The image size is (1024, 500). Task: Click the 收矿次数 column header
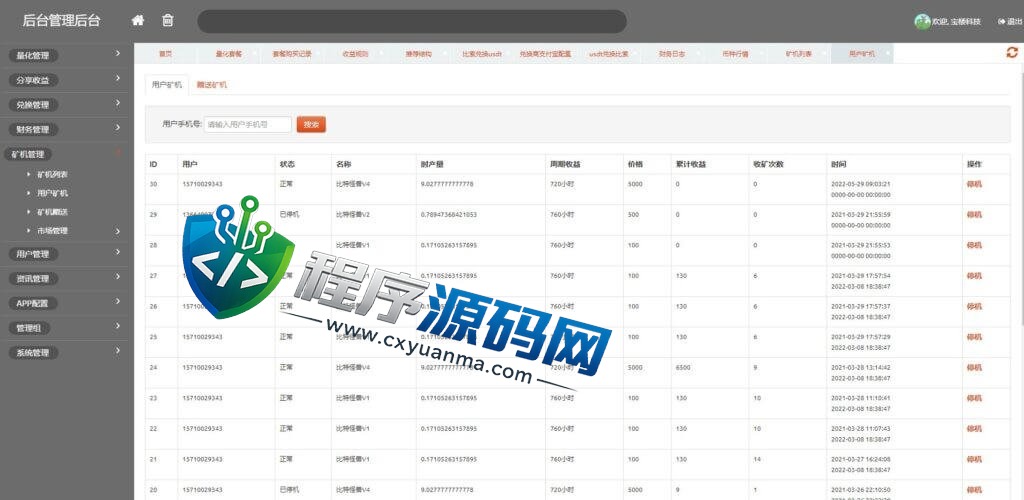(768, 164)
